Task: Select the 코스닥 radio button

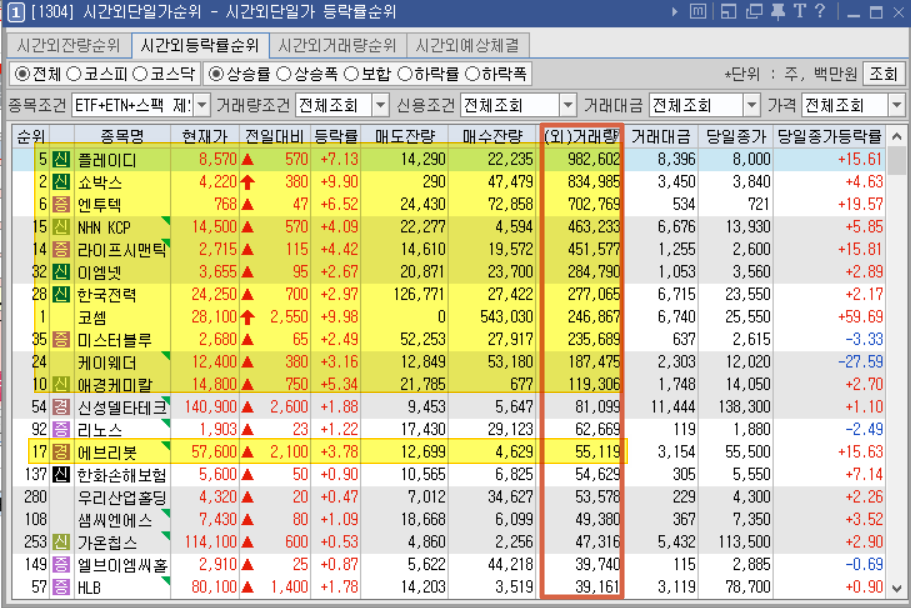Action: [x=141, y=74]
